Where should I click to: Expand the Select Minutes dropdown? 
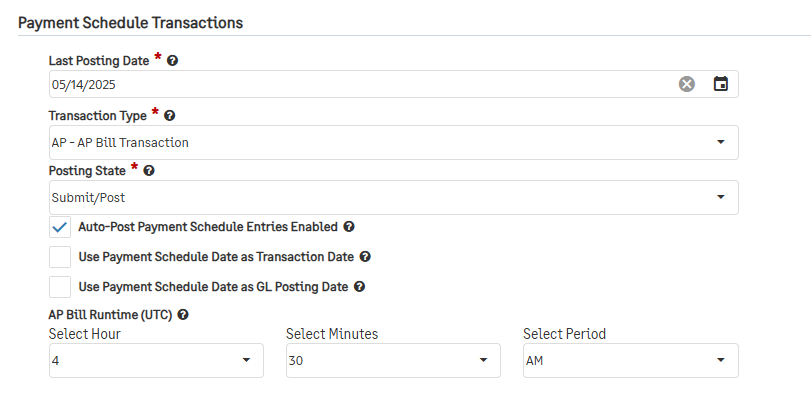tap(393, 360)
